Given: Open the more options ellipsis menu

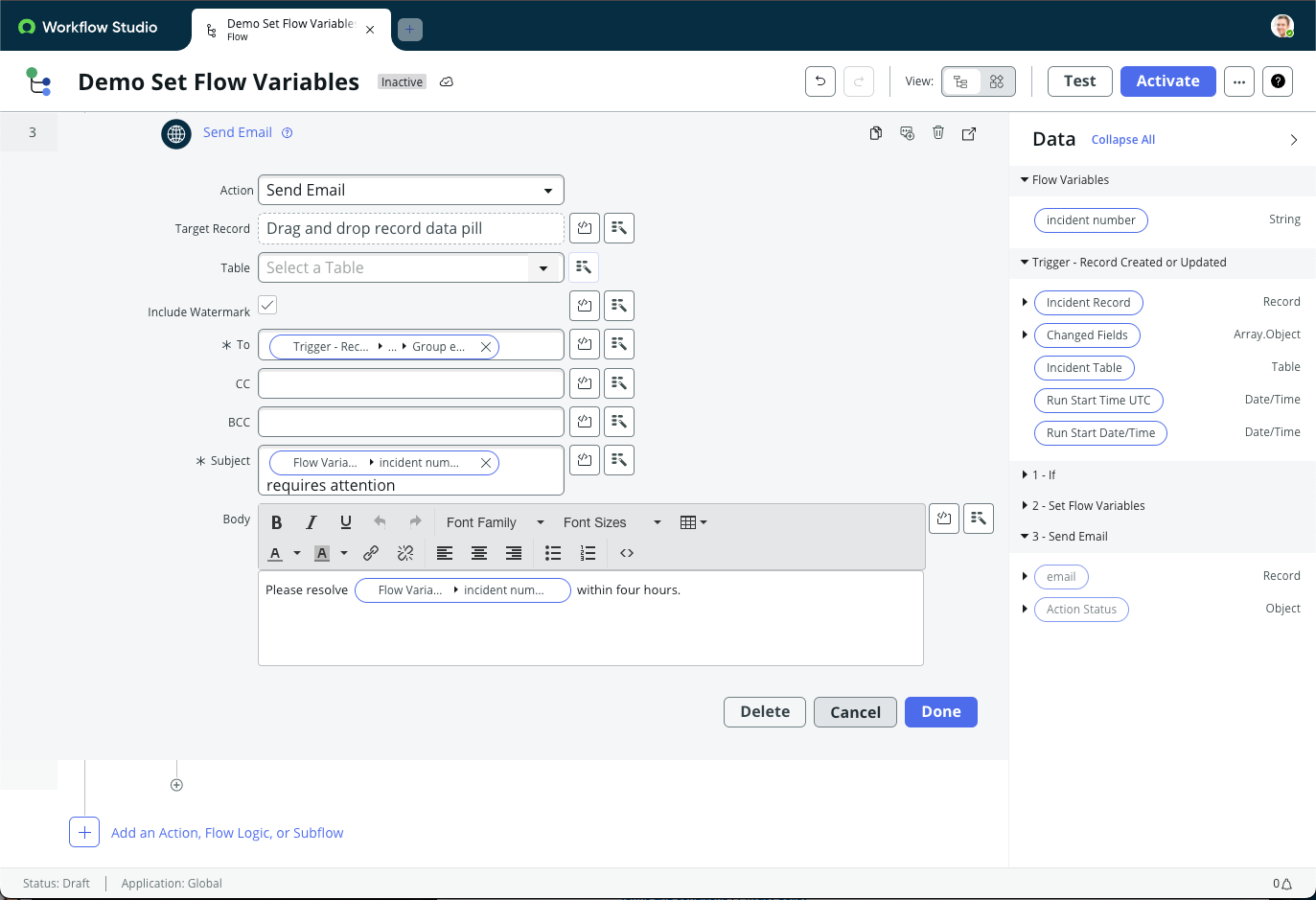Looking at the screenshot, I should pos(1239,81).
